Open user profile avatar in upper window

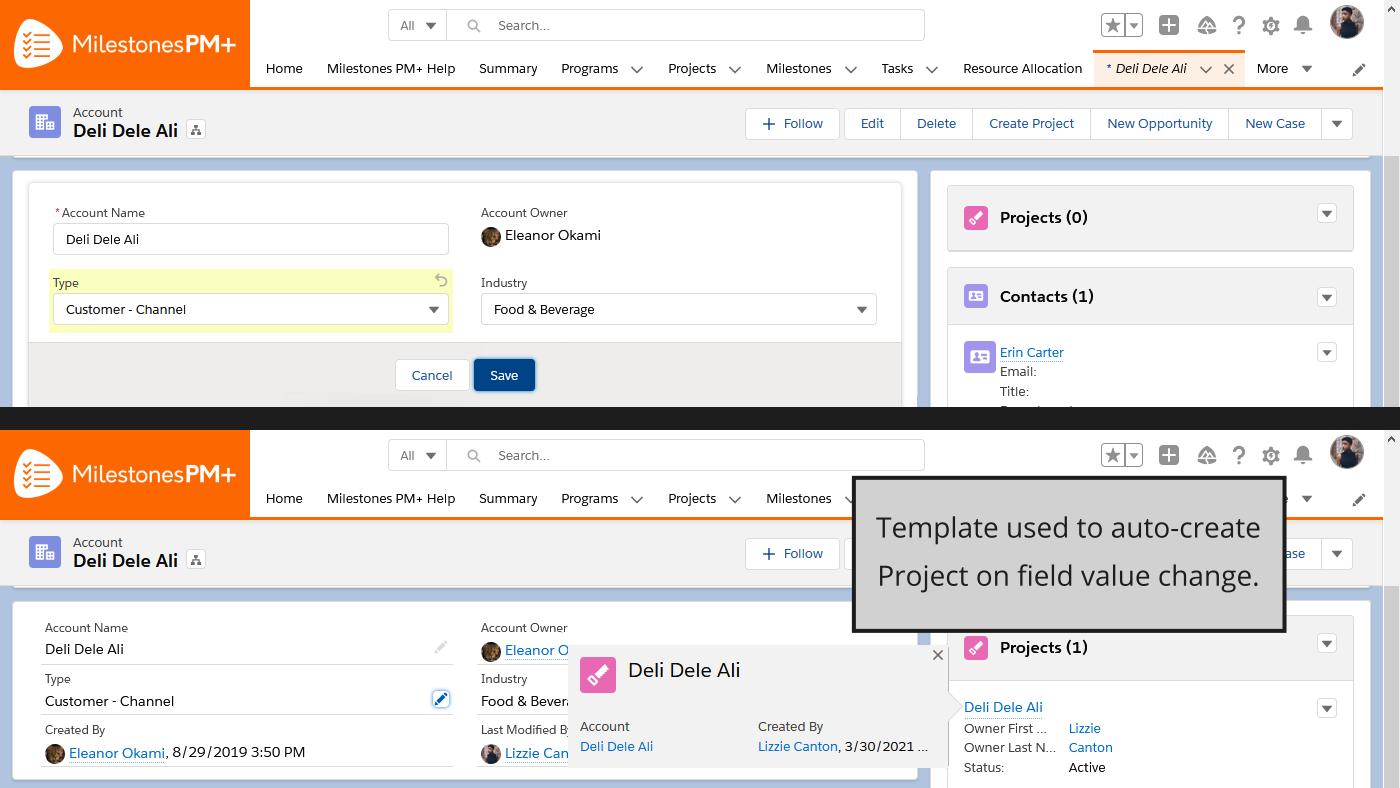pyautogui.click(x=1347, y=22)
